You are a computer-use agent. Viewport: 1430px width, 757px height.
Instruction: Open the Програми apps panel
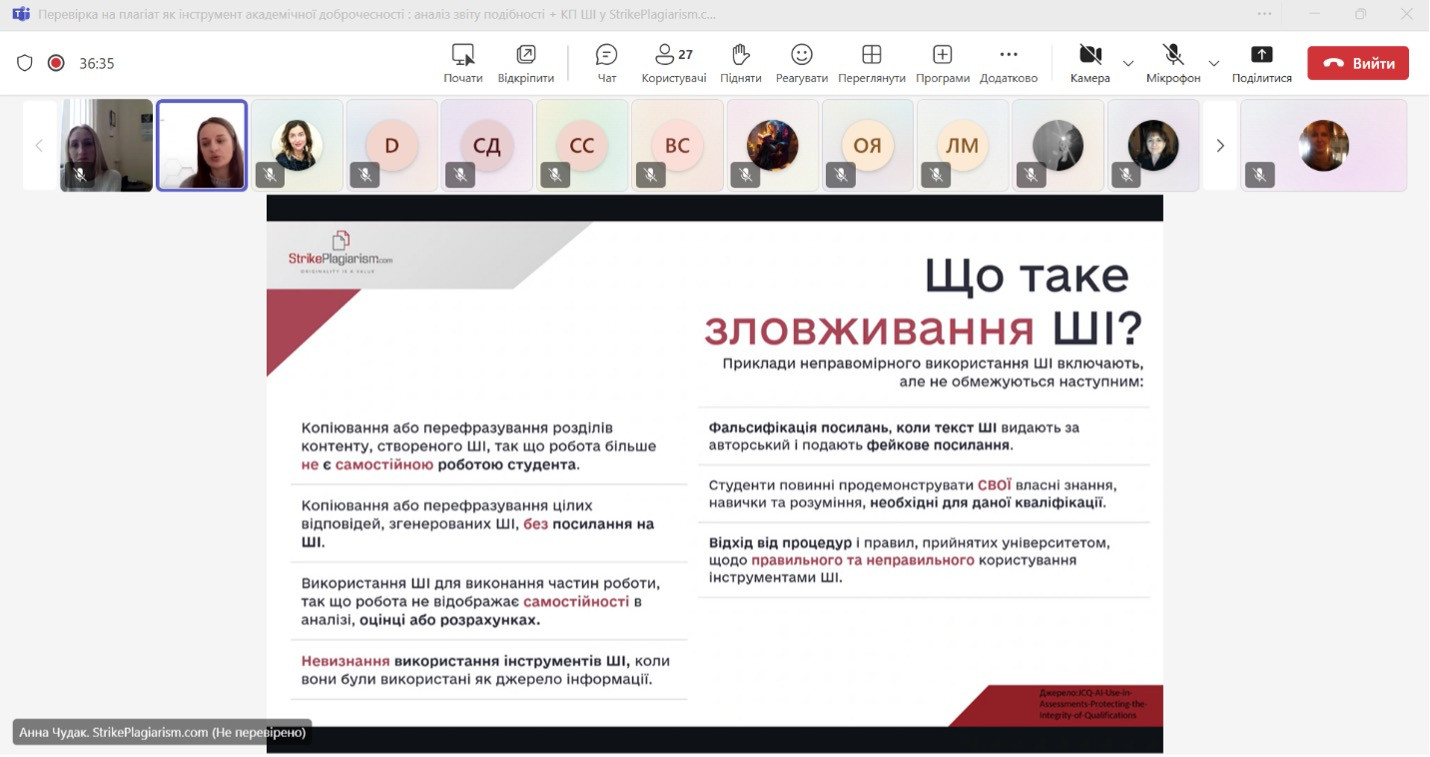942,63
